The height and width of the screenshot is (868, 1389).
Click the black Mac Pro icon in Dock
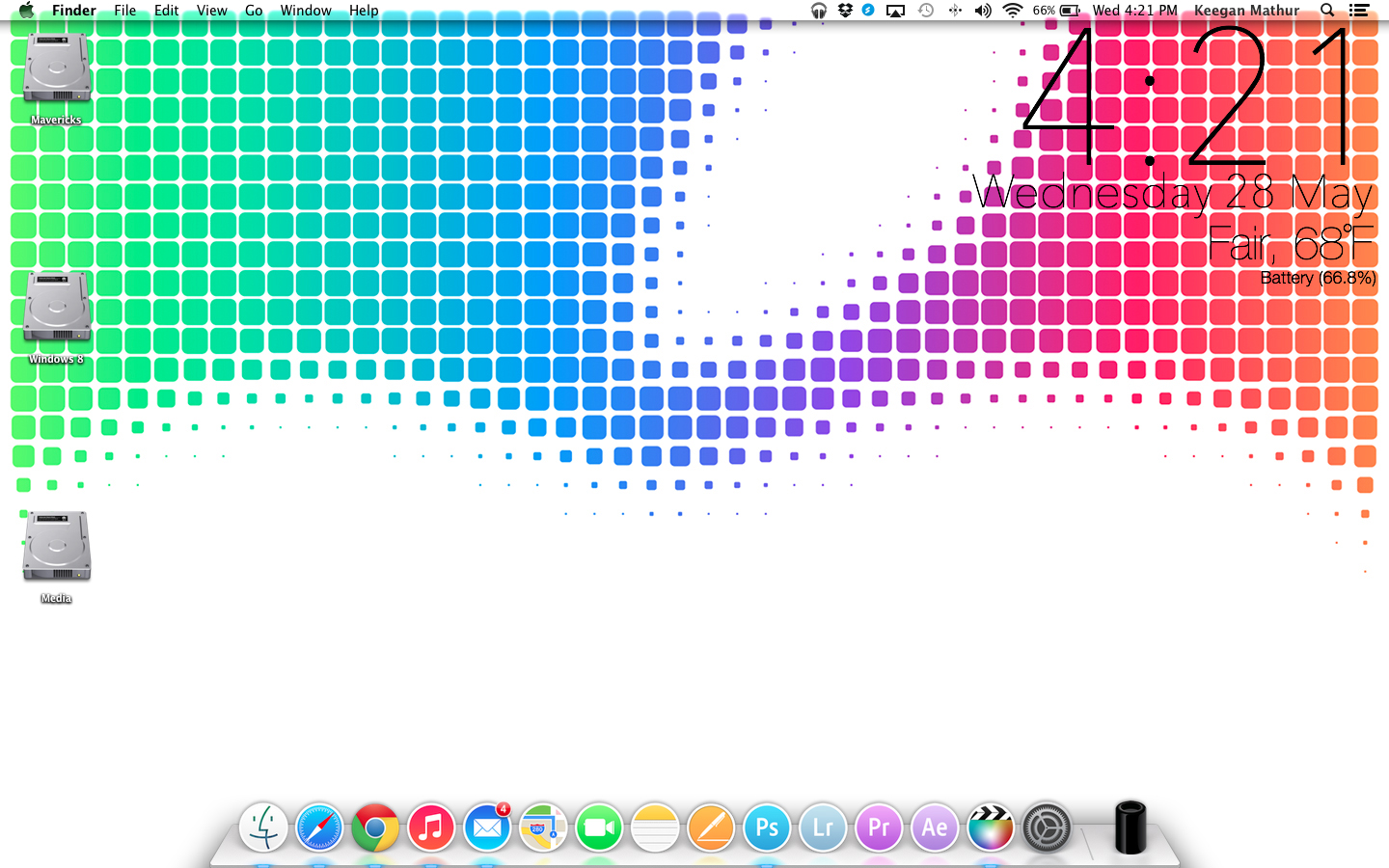pos(1130,827)
